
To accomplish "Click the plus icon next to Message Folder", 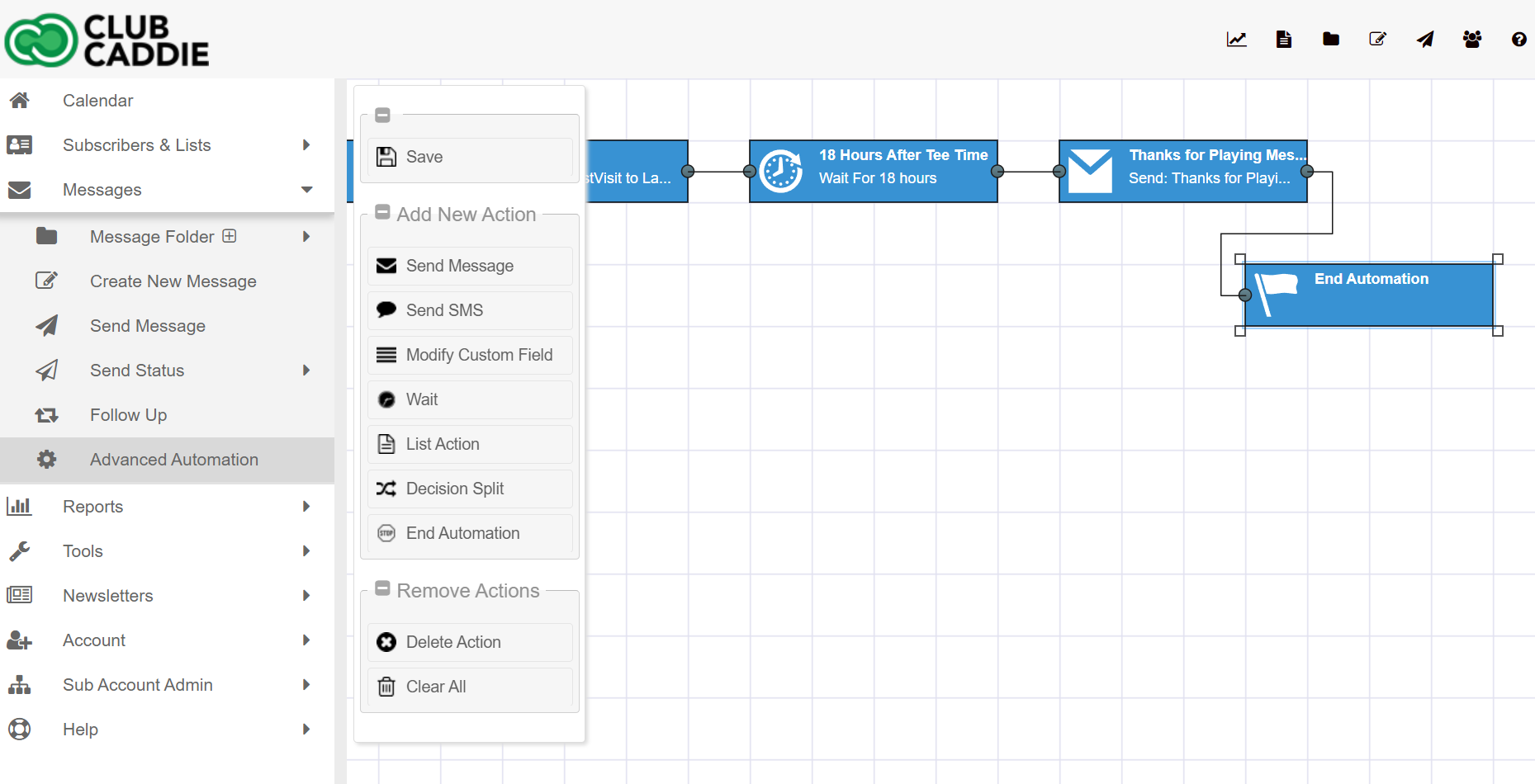I will (230, 236).
